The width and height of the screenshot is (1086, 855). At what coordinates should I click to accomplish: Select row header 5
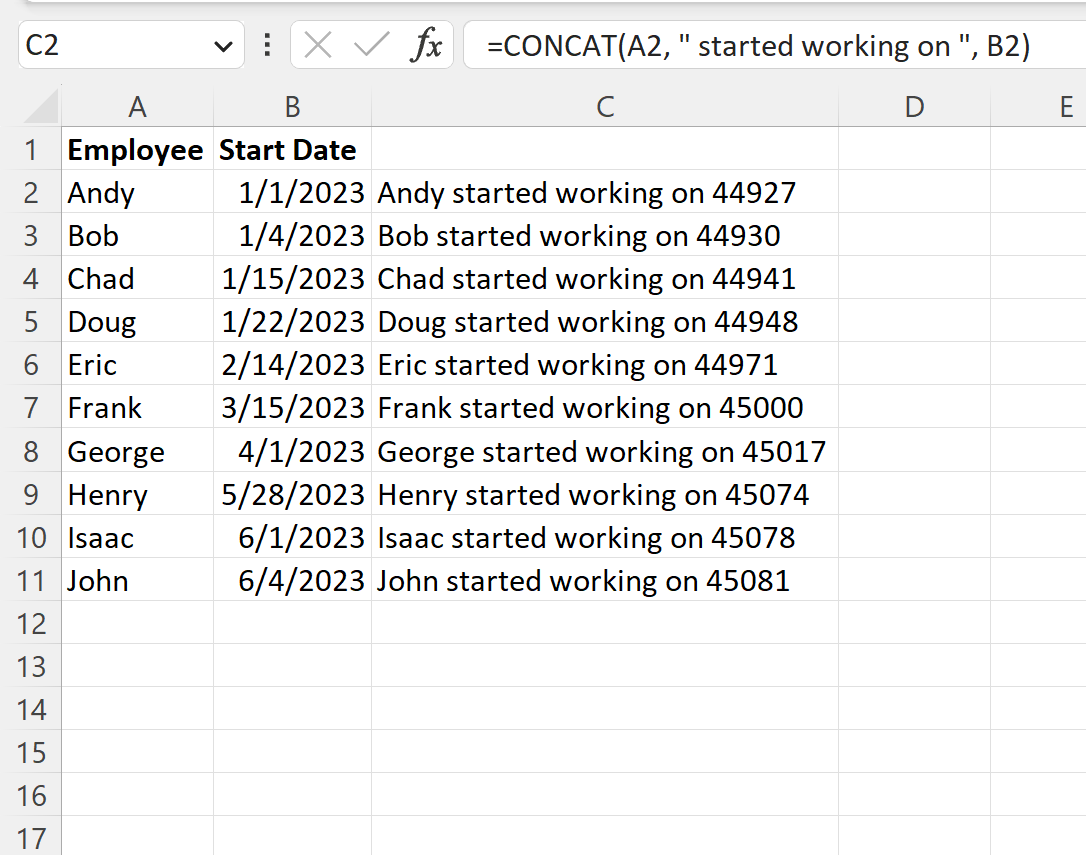coord(32,321)
